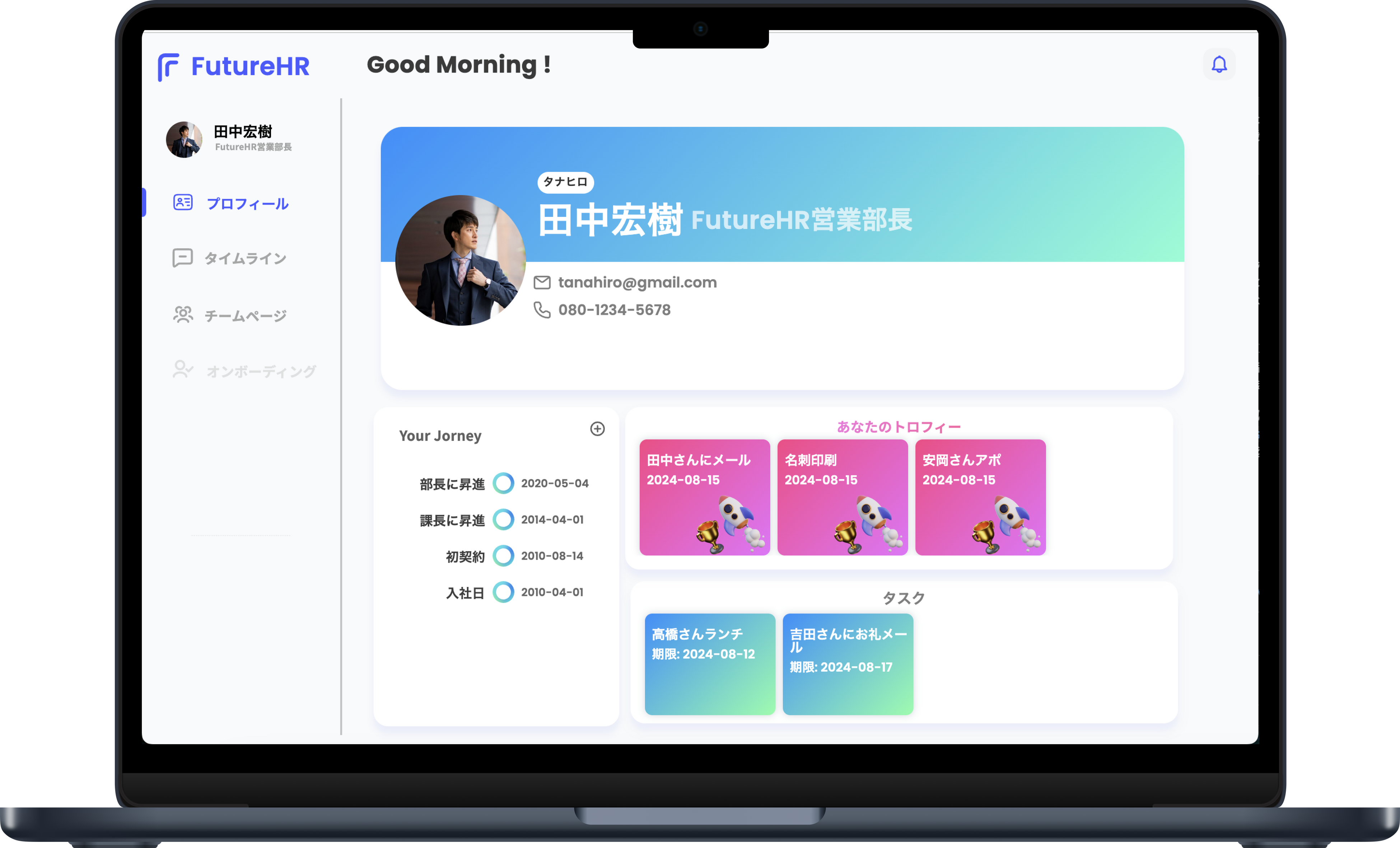The width and height of the screenshot is (1400, 848).
Task: Select the 部長に昇進 journey circle marker
Action: coord(503,483)
